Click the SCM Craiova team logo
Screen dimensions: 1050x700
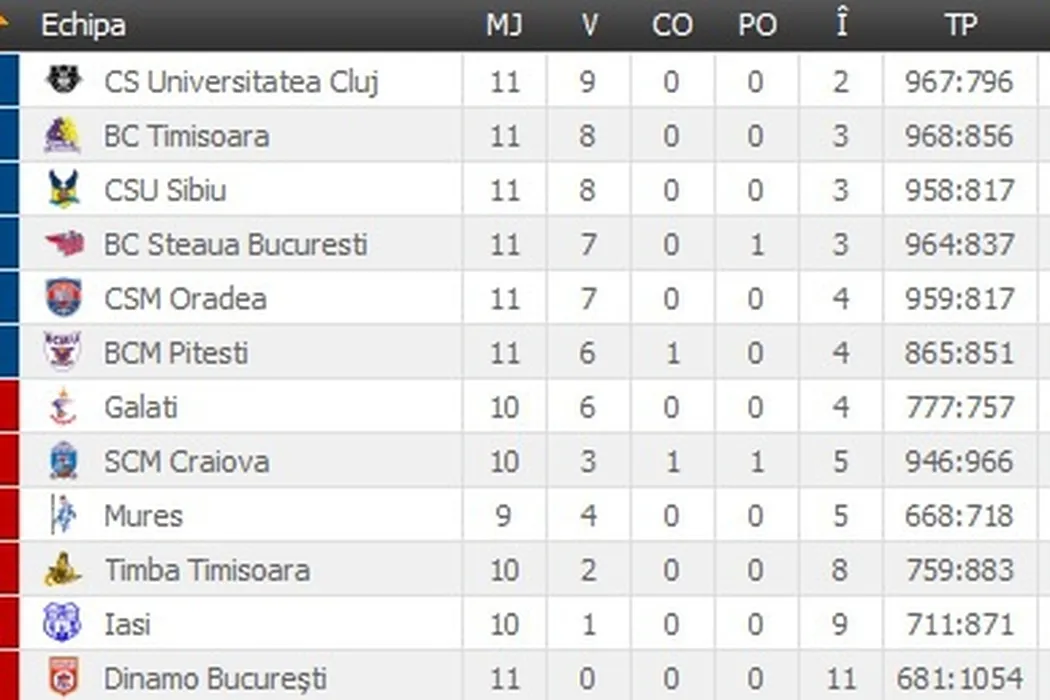[x=63, y=461]
